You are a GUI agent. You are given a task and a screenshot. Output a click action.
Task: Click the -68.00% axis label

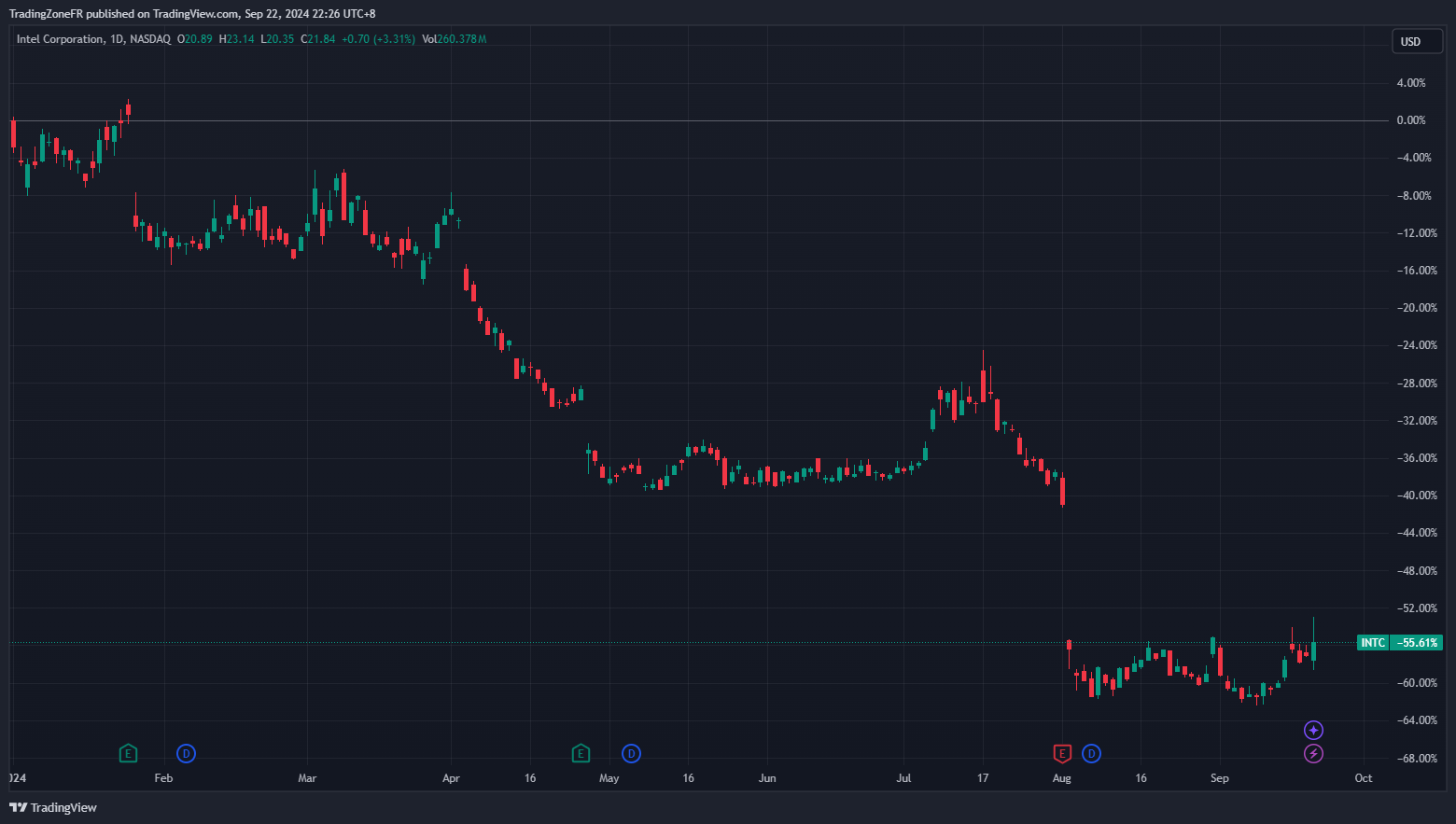(1417, 759)
